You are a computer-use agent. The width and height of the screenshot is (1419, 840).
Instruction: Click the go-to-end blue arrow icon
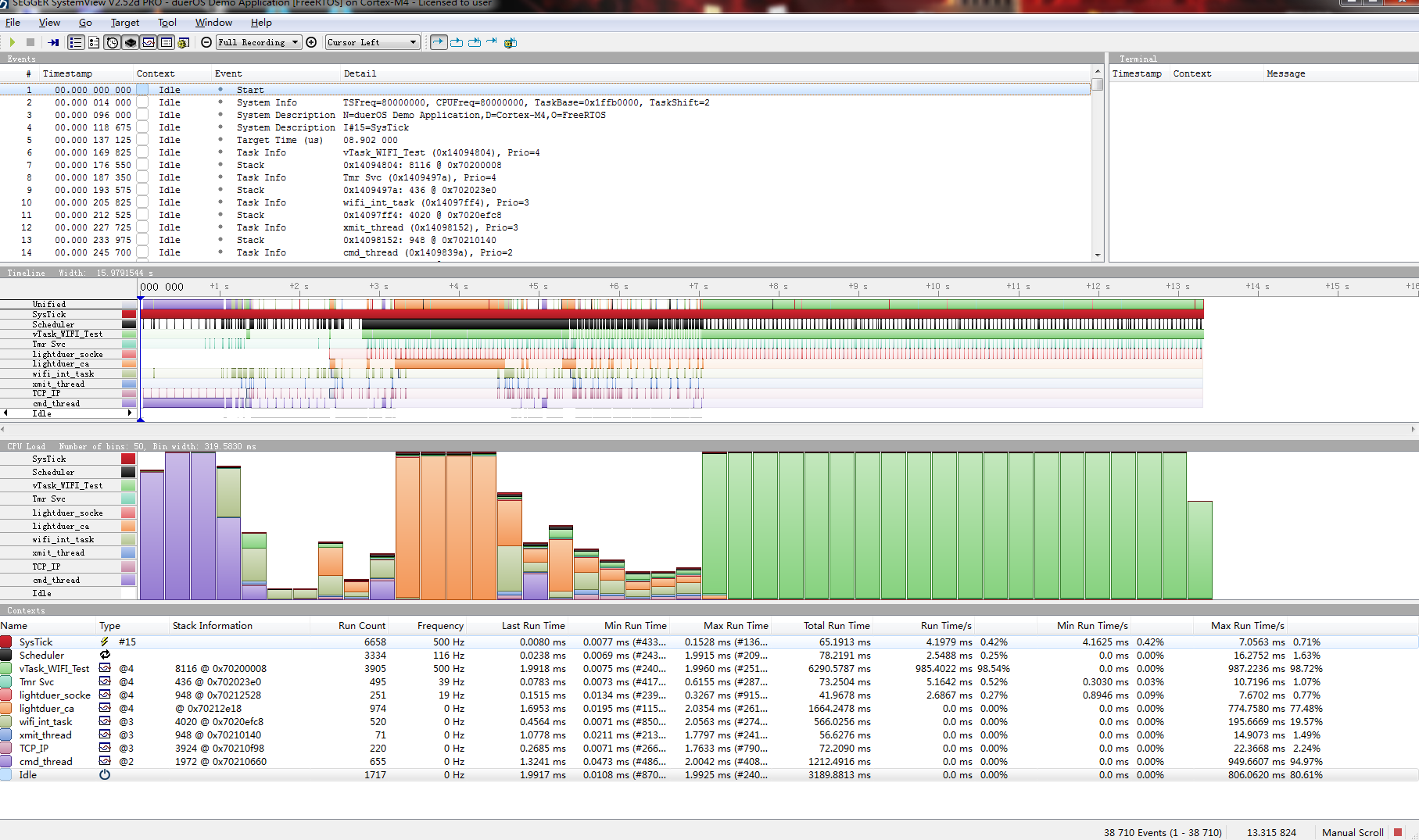coord(492,41)
